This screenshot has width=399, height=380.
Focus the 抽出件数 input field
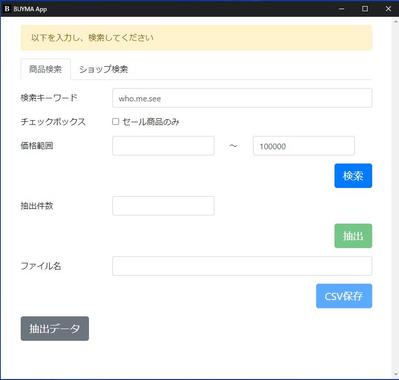coord(163,206)
